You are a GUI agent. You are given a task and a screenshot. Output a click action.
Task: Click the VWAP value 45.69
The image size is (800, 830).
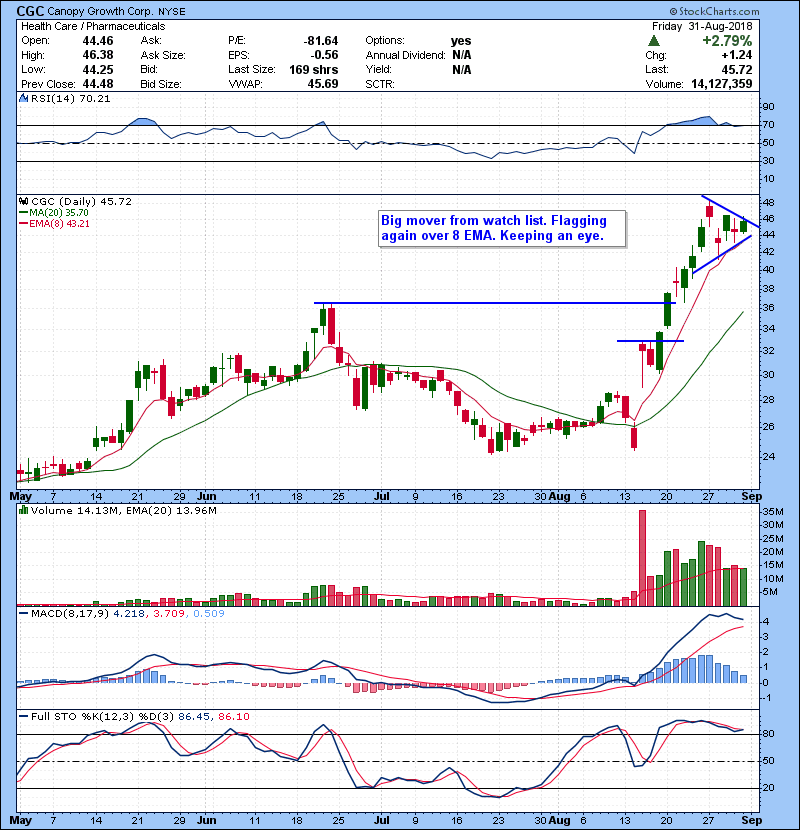coord(323,84)
